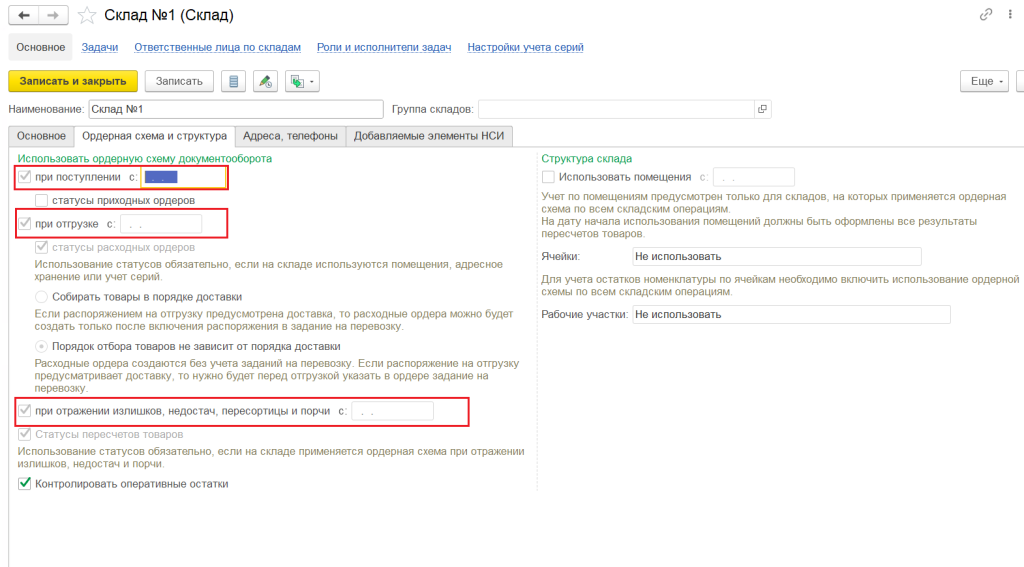The height and width of the screenshot is (567, 1024).
Task: Toggle статусы приходных ордеров checkbox
Action: (42, 200)
